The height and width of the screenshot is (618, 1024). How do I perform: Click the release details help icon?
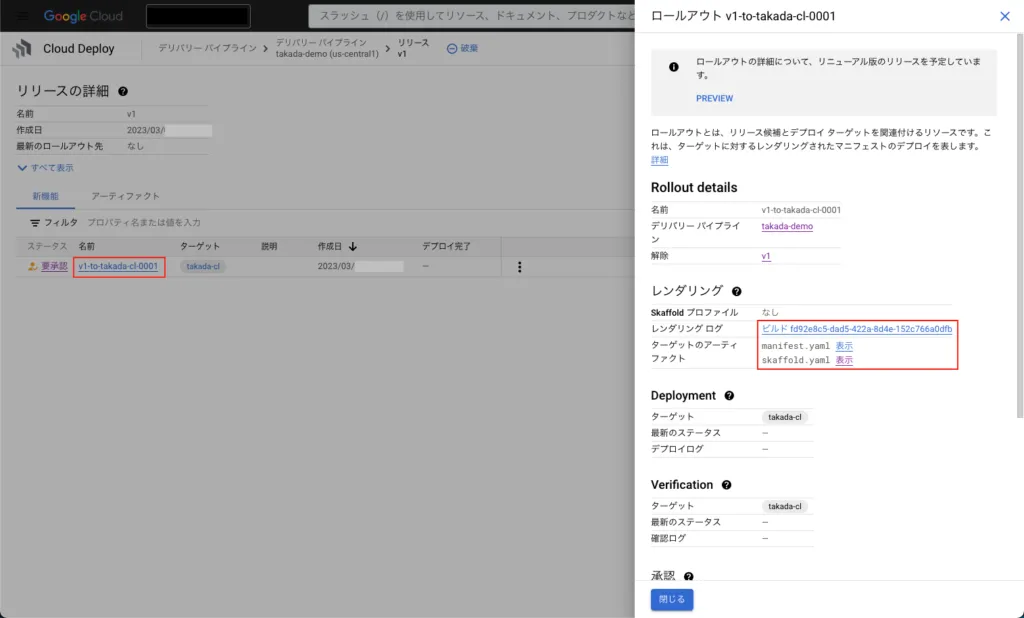pos(123,91)
